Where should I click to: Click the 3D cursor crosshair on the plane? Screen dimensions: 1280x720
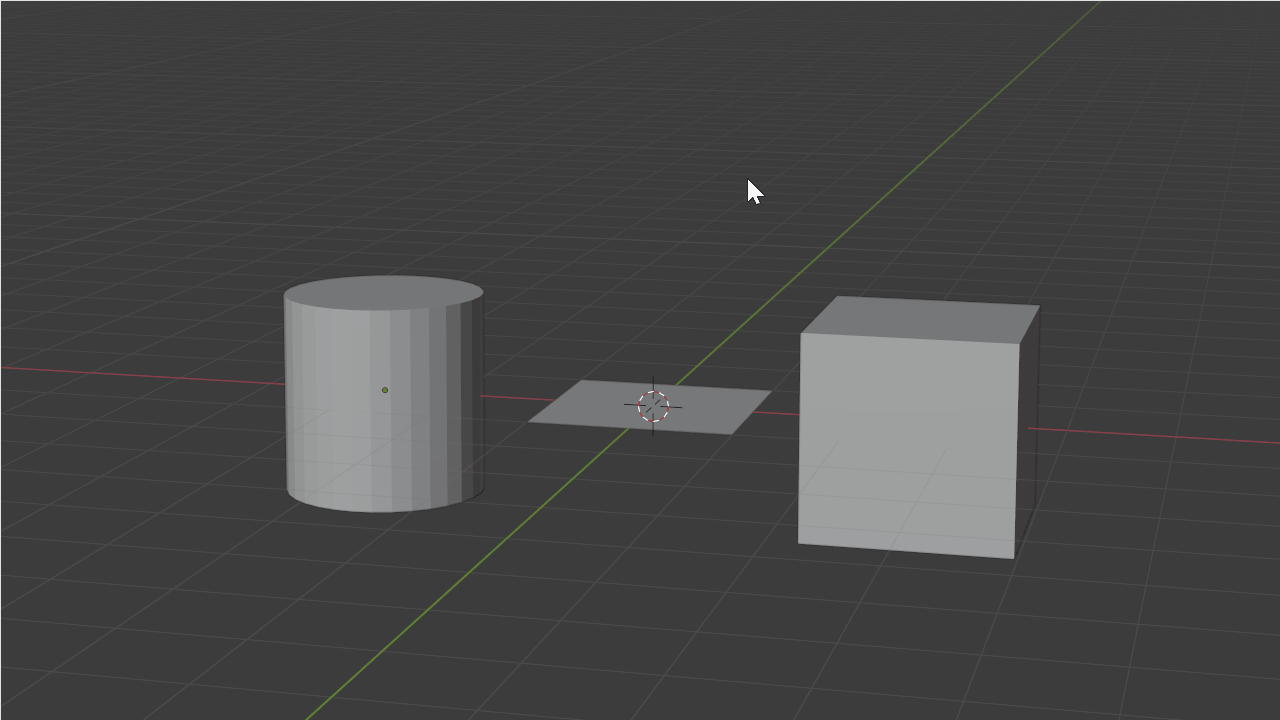pyautogui.click(x=653, y=406)
